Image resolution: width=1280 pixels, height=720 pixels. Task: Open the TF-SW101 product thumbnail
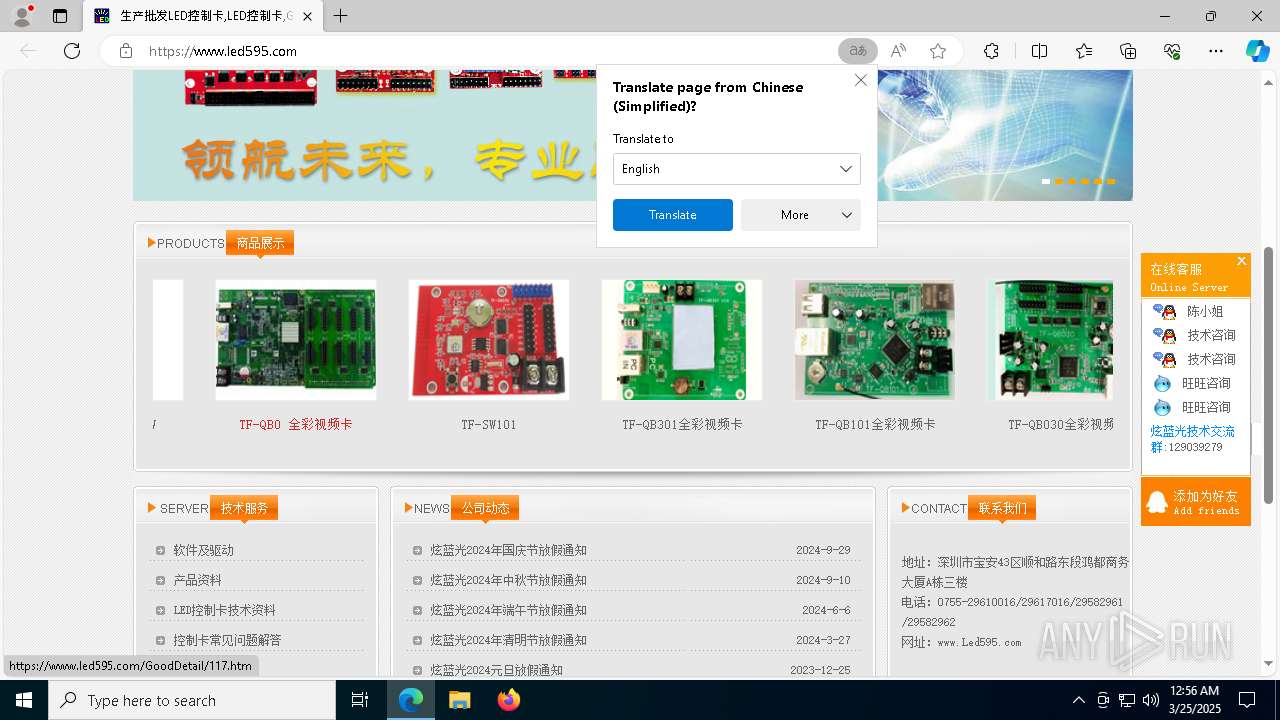pos(489,340)
